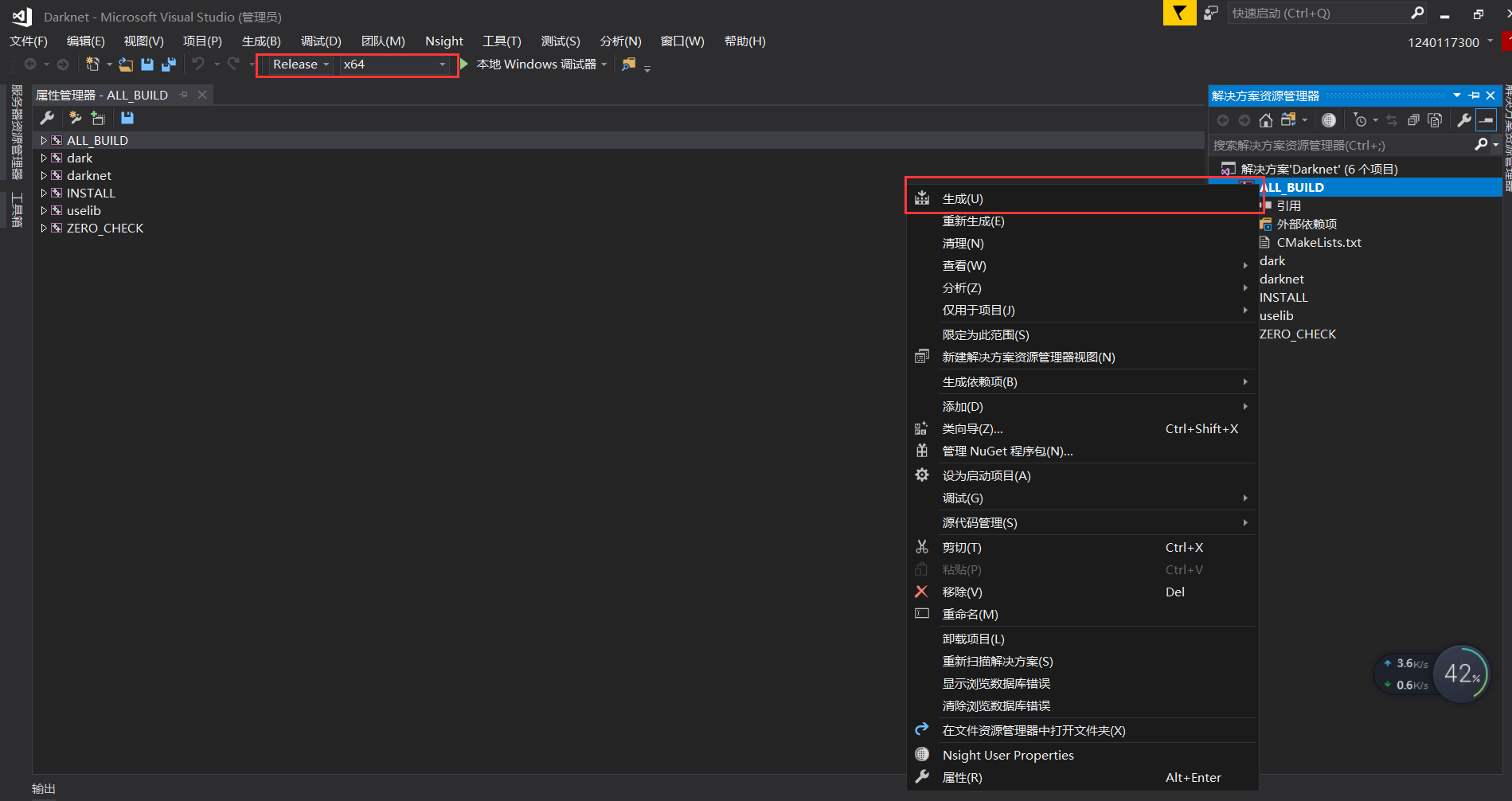Close the 属性管理器 tab with X

coord(202,95)
